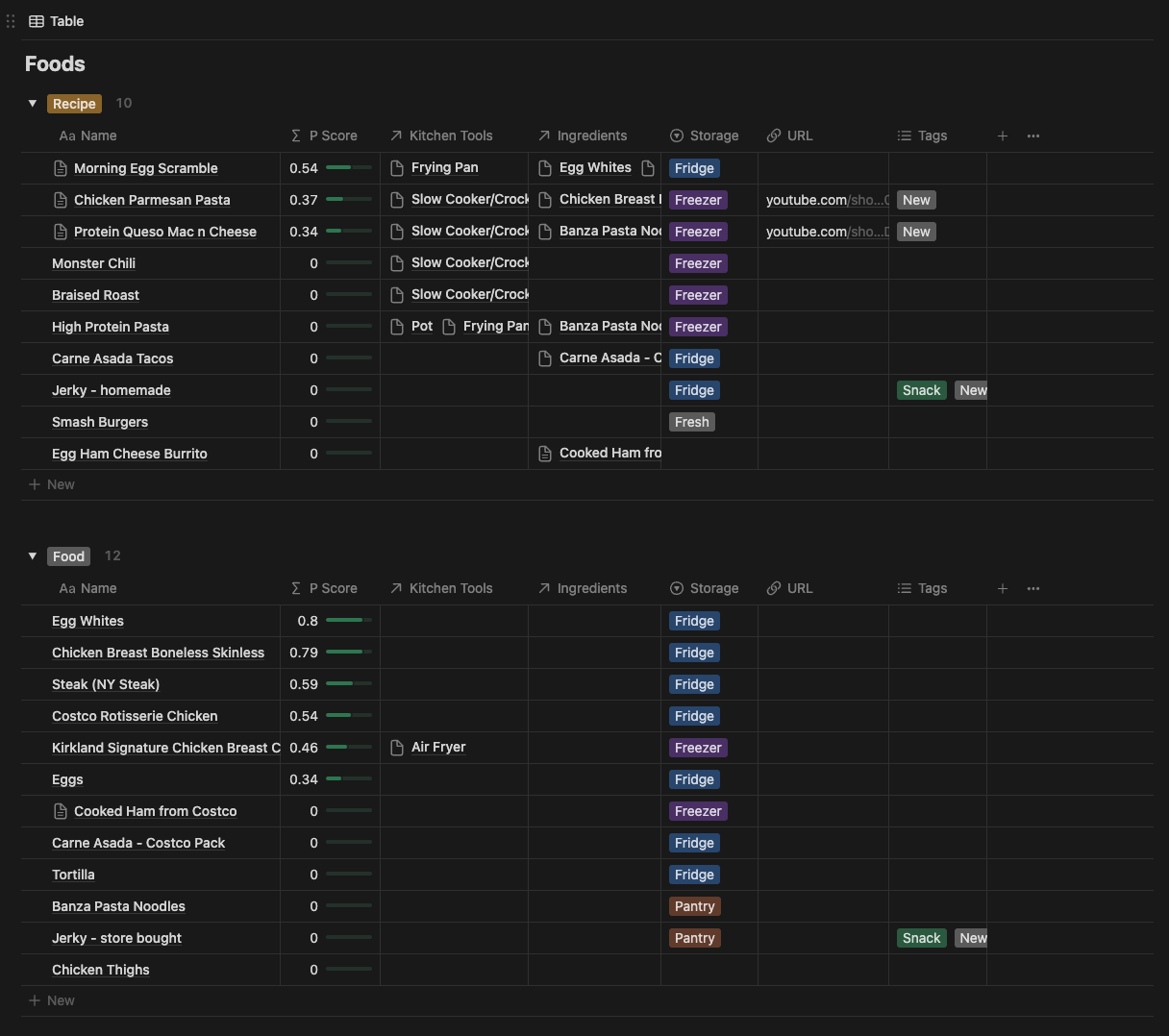Click the 0.54 P Score progress bar for Morning Egg Scramble
The width and height of the screenshot is (1169, 1036).
(x=349, y=167)
